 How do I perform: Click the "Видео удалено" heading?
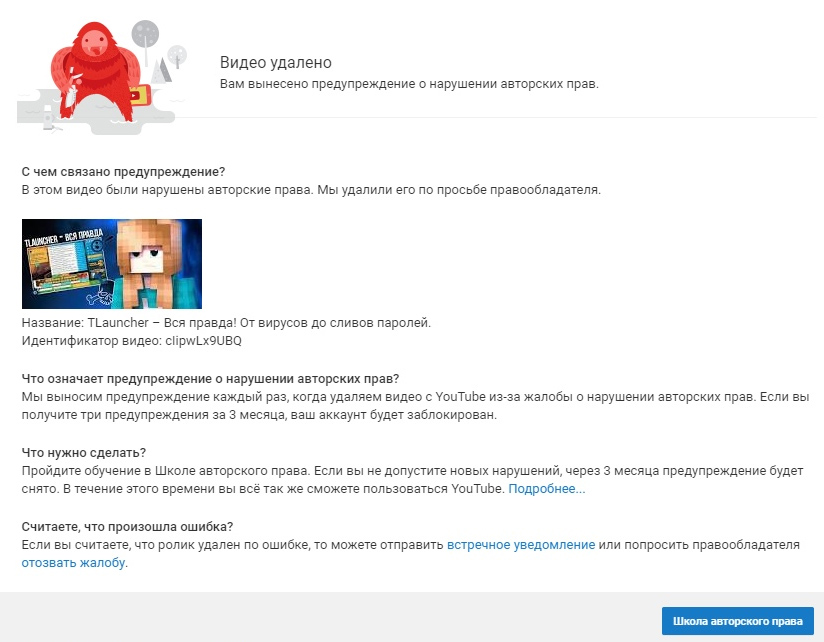click(x=275, y=63)
